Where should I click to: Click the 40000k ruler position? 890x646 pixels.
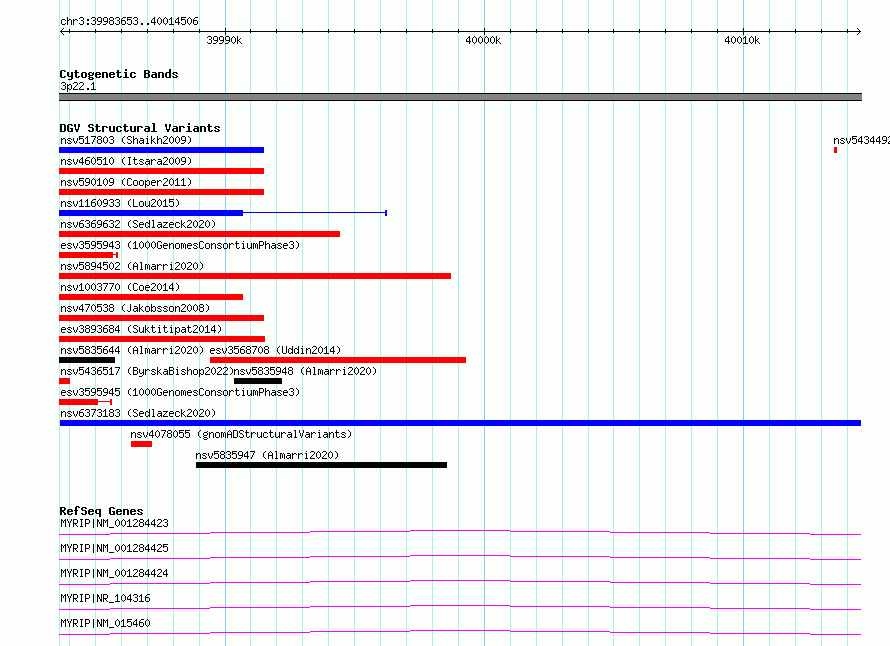click(483, 40)
